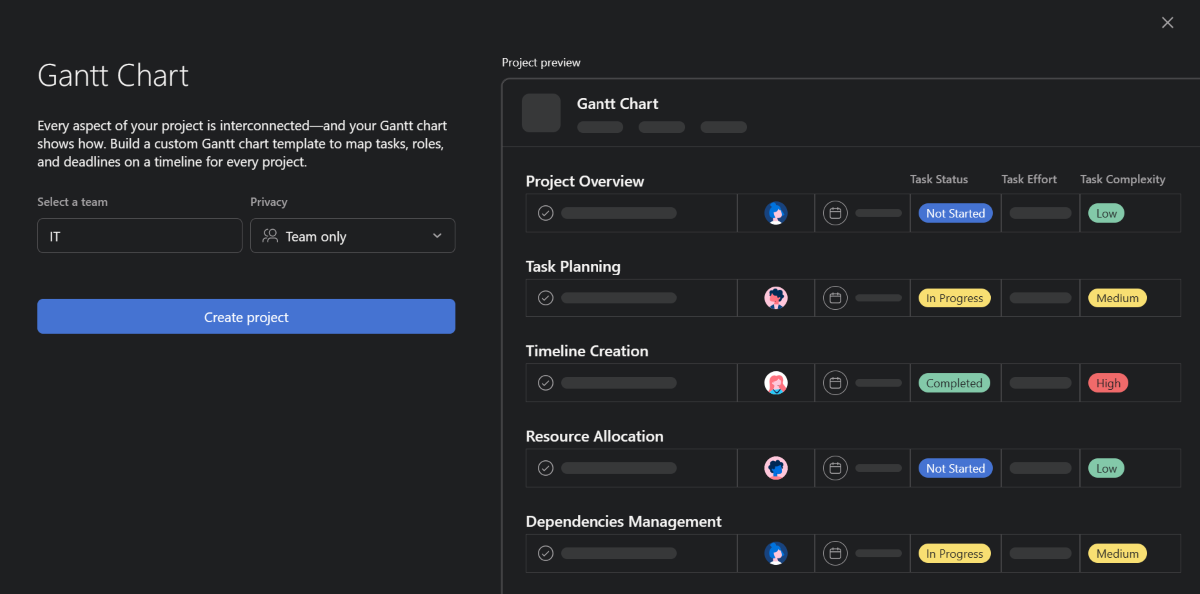The height and width of the screenshot is (594, 1200).
Task: Click the Select a team field containing IT
Action: point(140,236)
